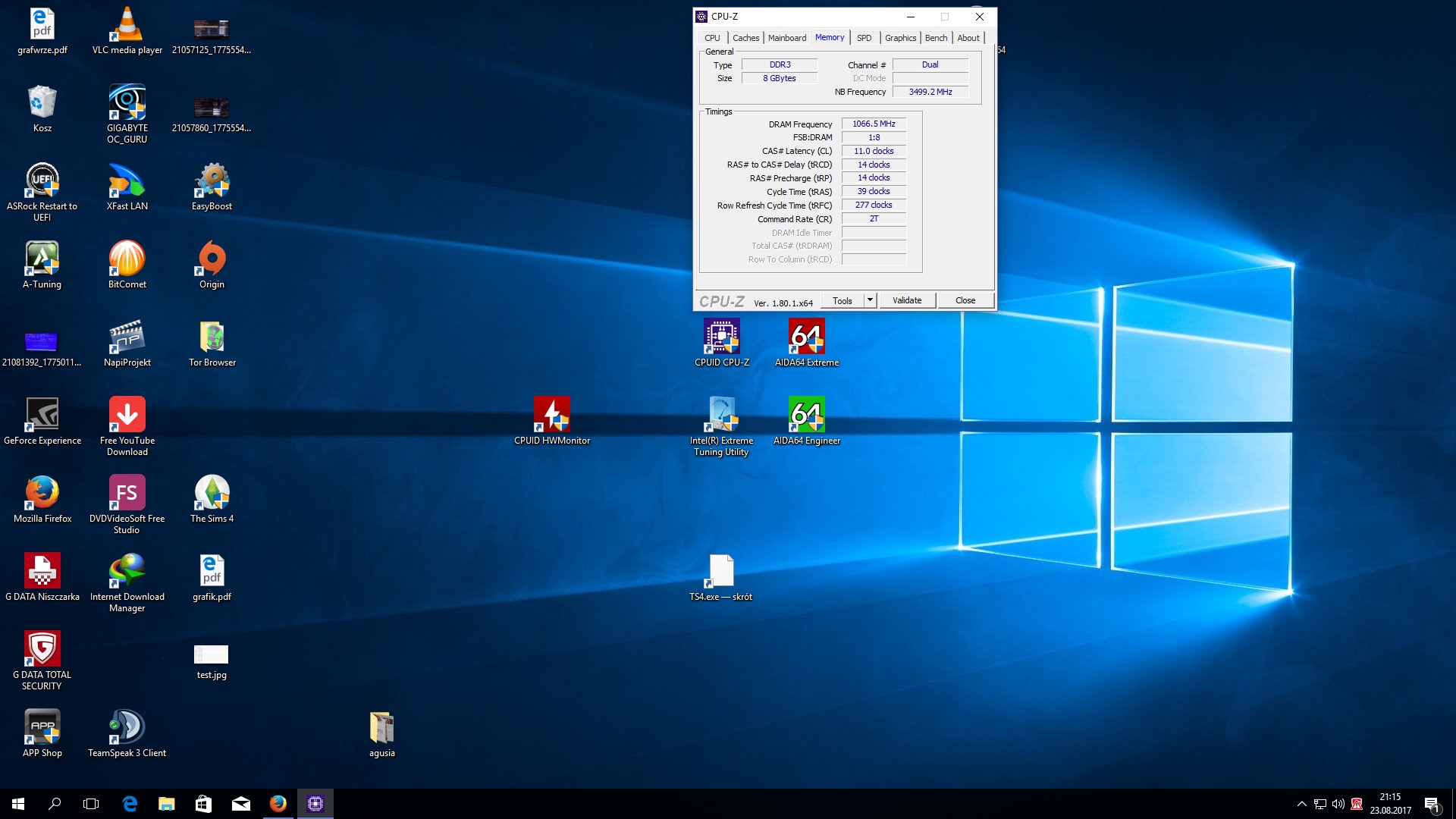Viewport: 1456px width, 819px height.
Task: Select the AIDA64 Engineer icon
Action: point(806,415)
